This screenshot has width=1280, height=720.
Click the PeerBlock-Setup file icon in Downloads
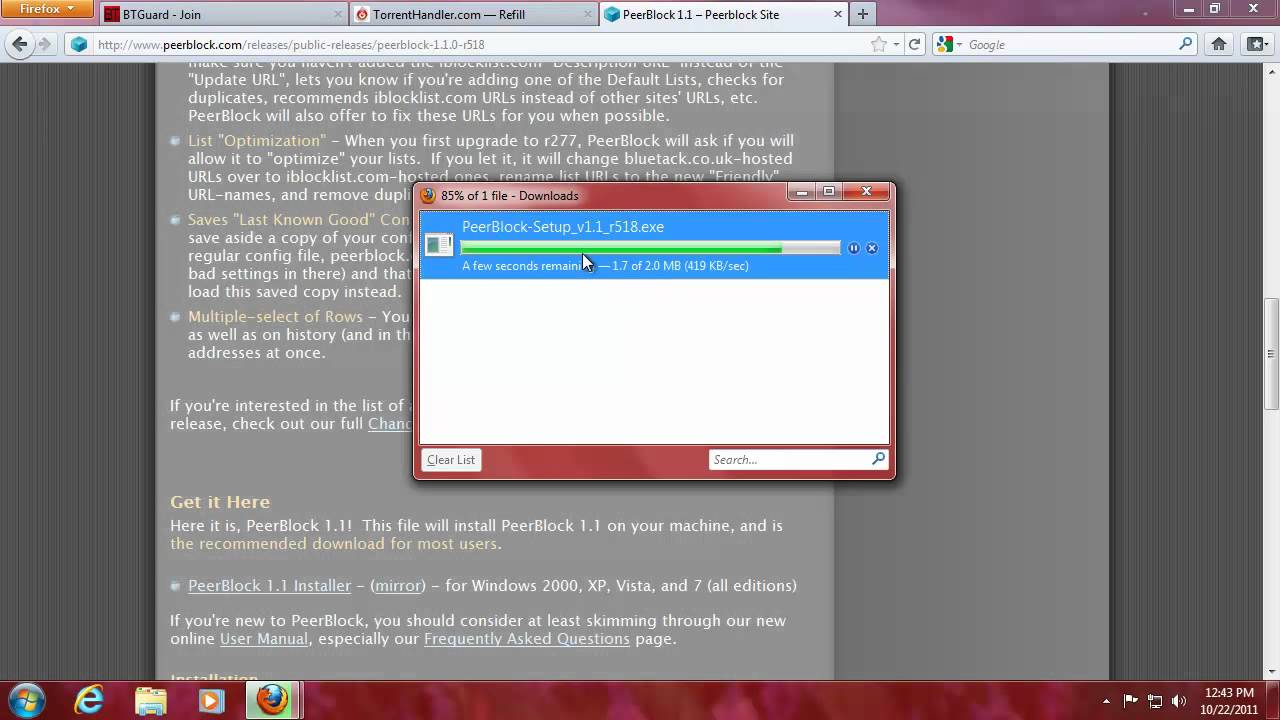(439, 245)
